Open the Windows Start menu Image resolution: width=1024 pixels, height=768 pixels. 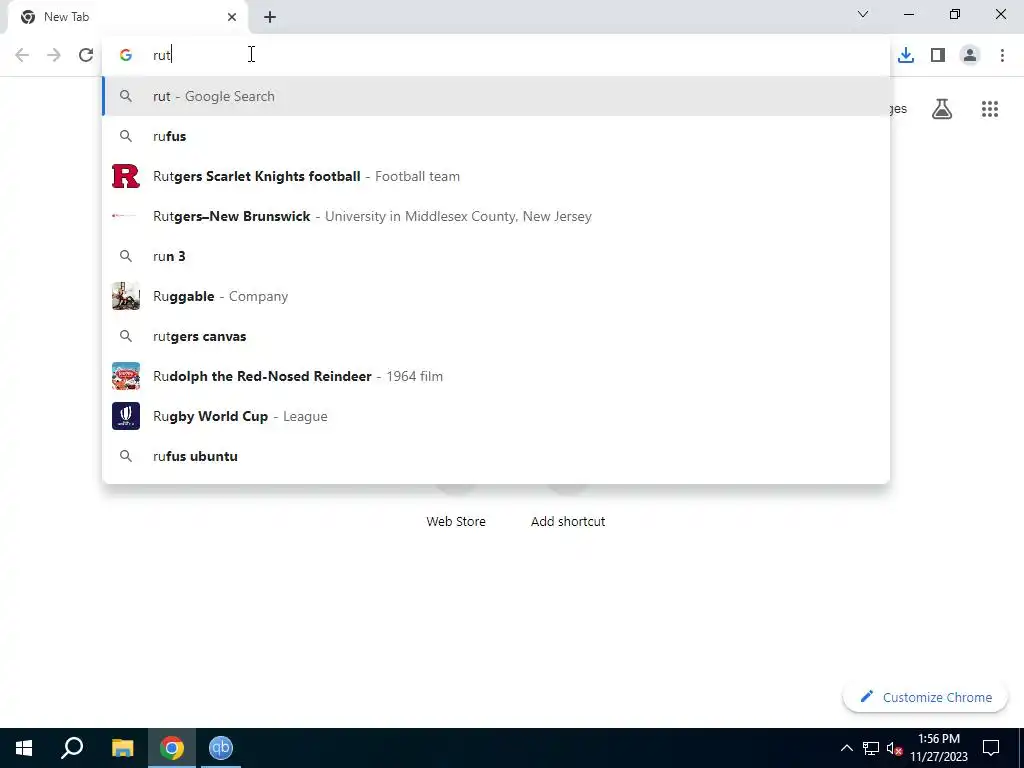point(24,748)
